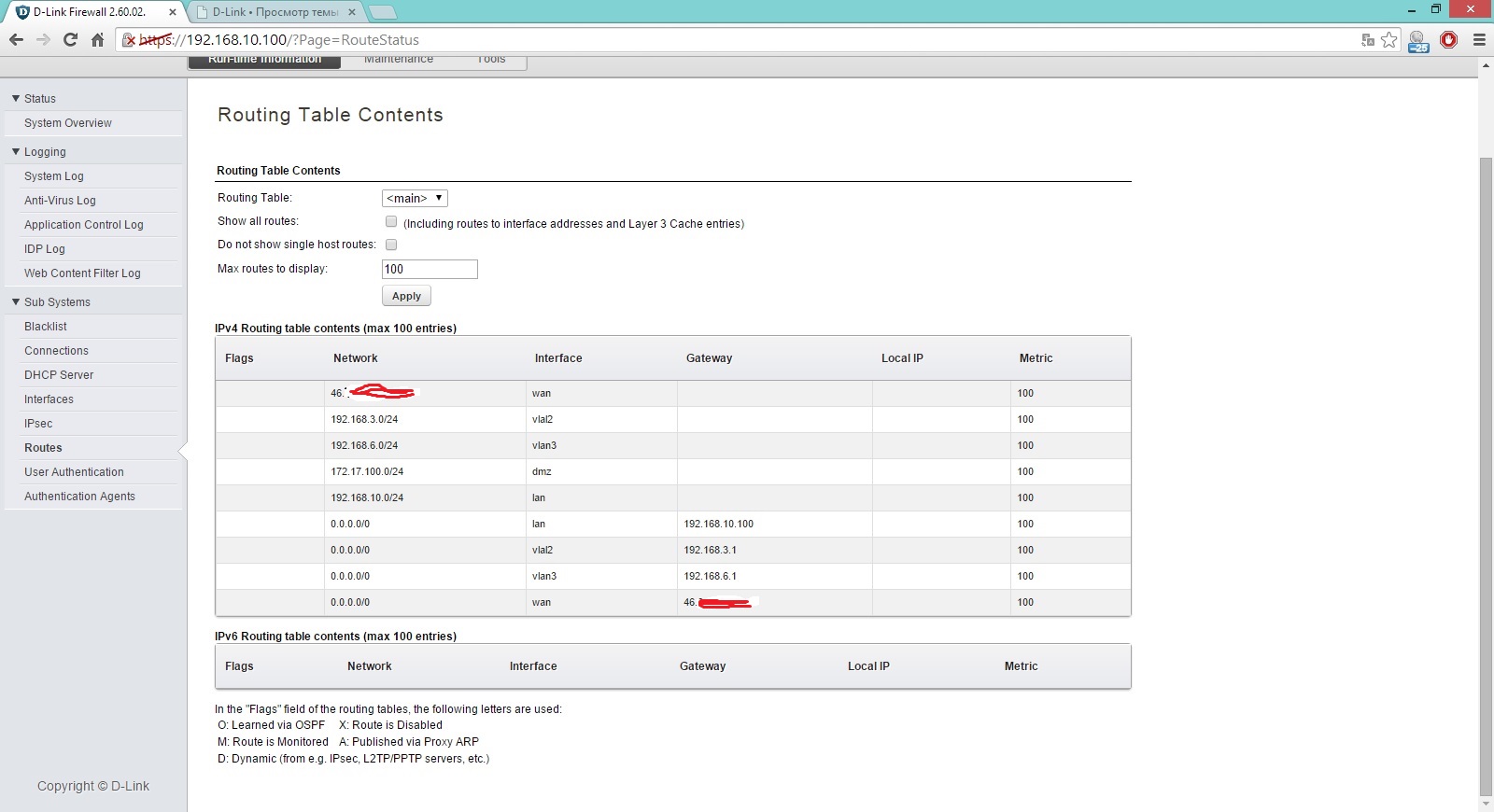Switch to the D-Link Просмотр темы tab

[274, 12]
